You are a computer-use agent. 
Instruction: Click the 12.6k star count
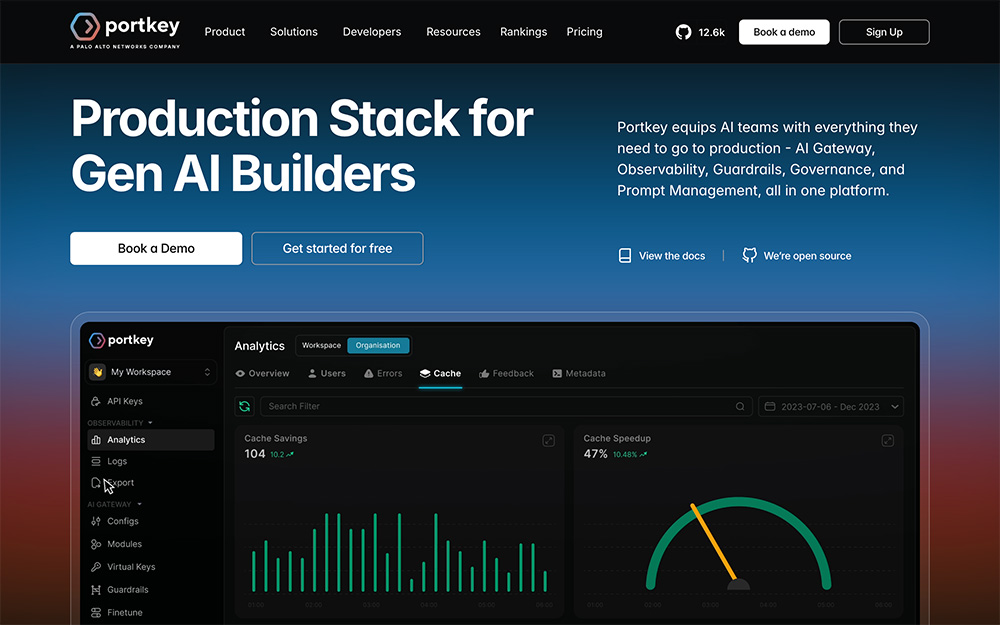pos(712,32)
